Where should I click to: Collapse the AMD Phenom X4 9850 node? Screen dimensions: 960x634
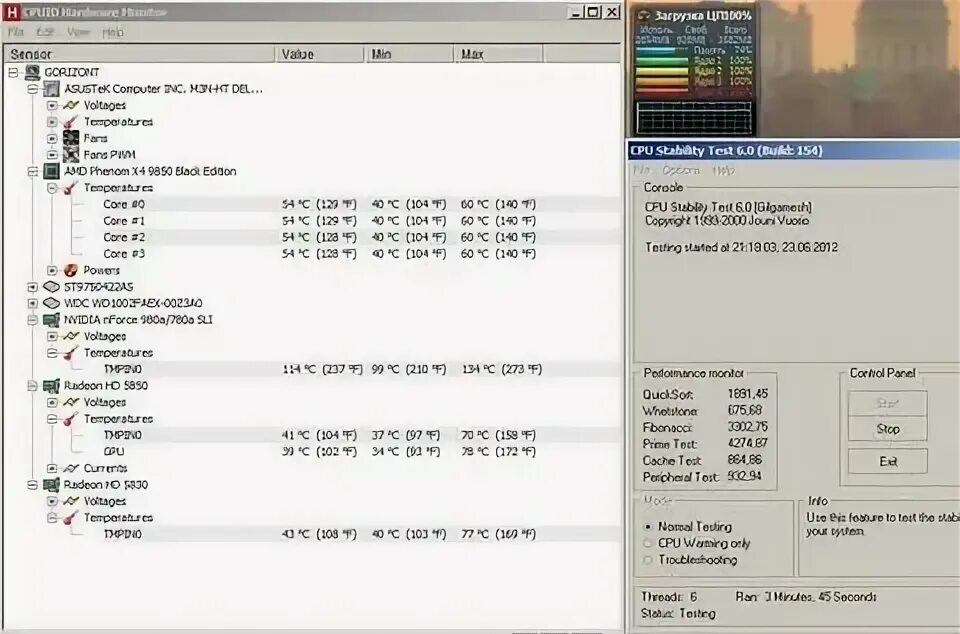pyautogui.click(x=33, y=171)
